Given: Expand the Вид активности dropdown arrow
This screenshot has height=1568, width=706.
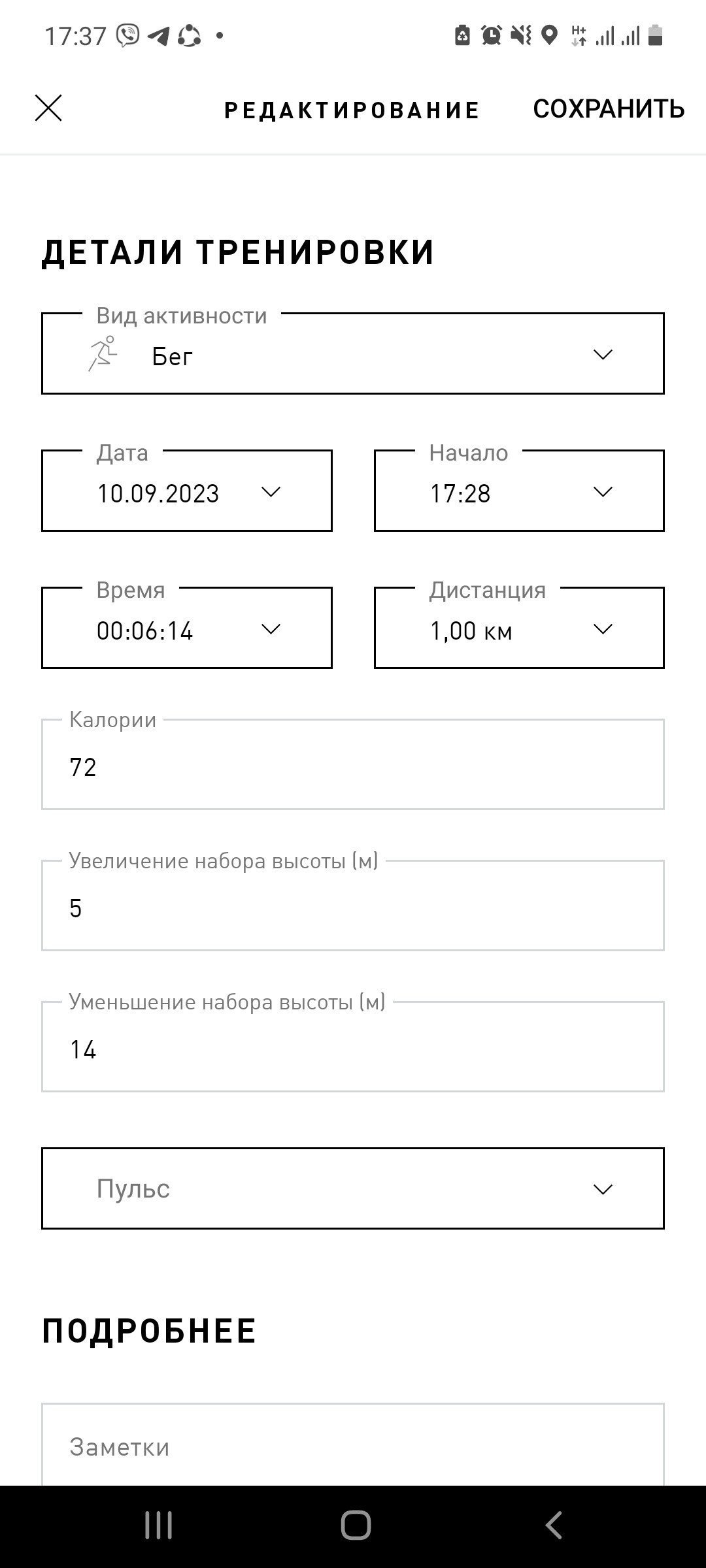Looking at the screenshot, I should click(602, 354).
